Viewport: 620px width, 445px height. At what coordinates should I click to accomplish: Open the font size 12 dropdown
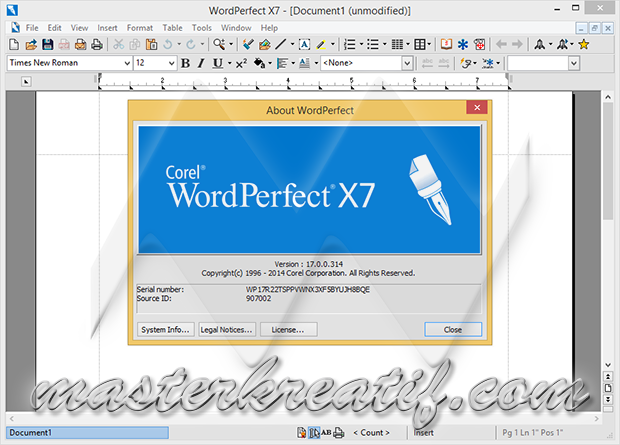click(171, 63)
